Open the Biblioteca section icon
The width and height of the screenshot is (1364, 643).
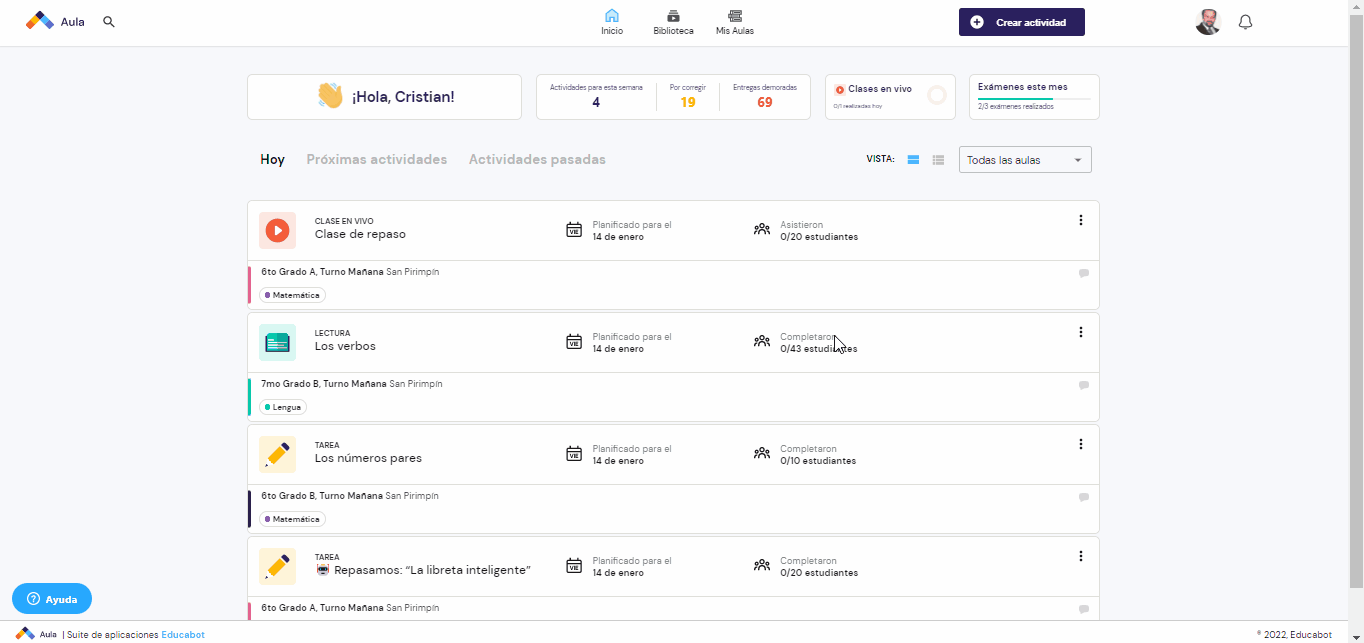[x=673, y=16]
